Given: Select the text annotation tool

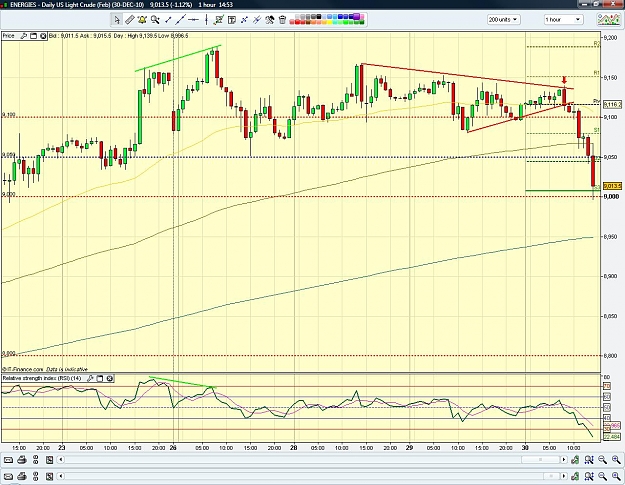Looking at the screenshot, I should point(232,20).
